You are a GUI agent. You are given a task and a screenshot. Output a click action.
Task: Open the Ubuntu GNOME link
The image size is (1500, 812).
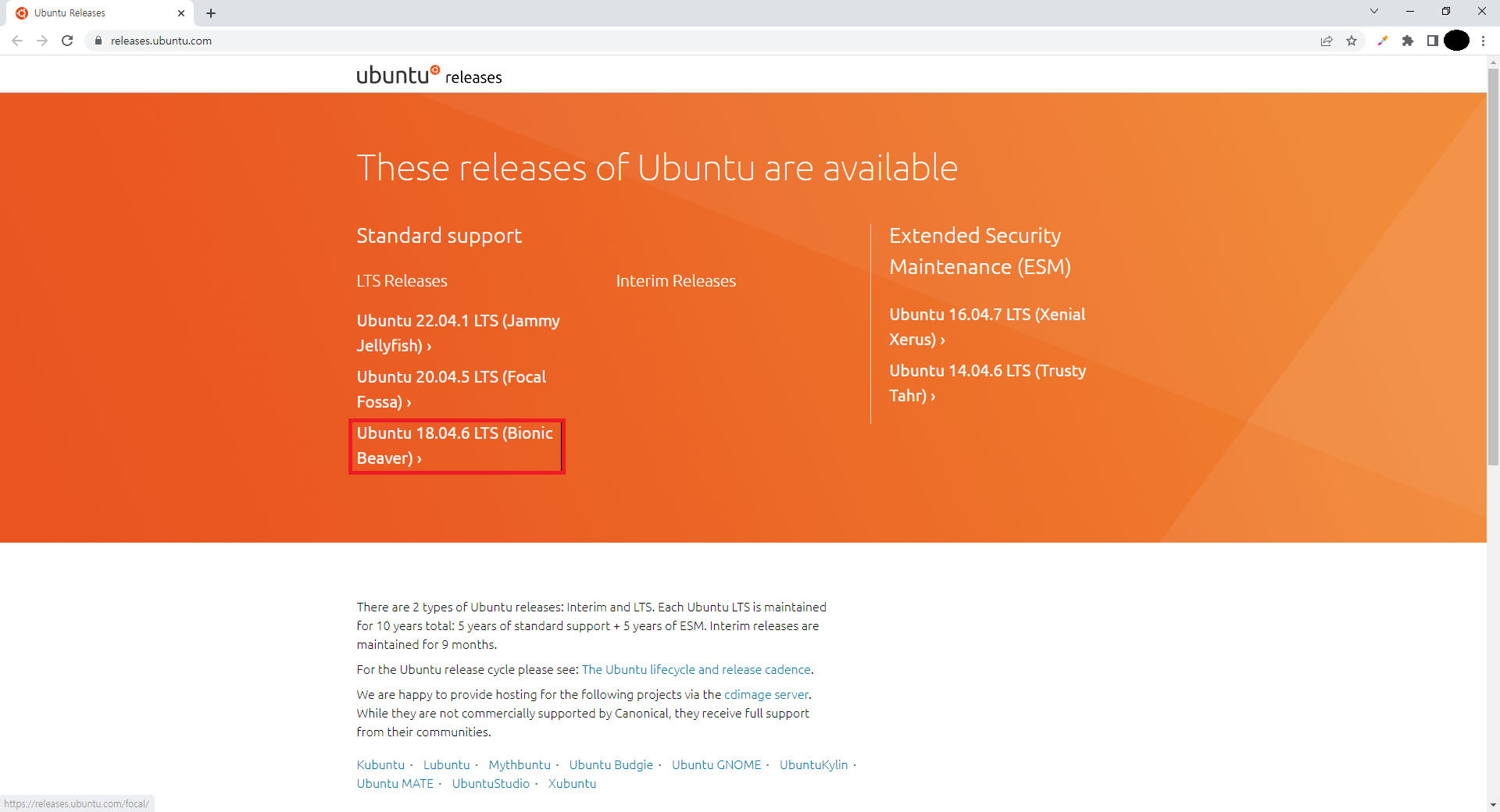716,765
